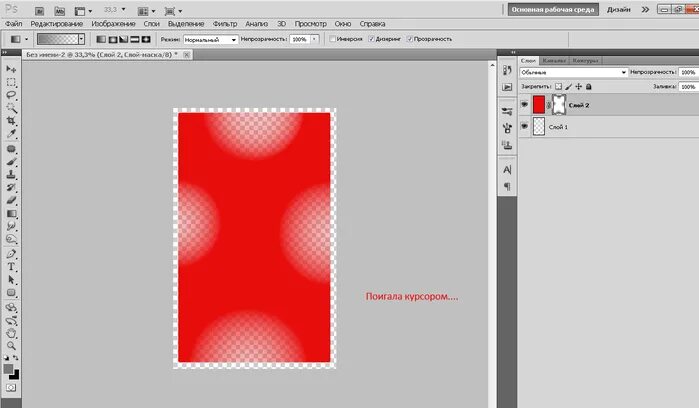Show more workspaces via double chevron
The height and width of the screenshot is (408, 699).
[x=645, y=9]
